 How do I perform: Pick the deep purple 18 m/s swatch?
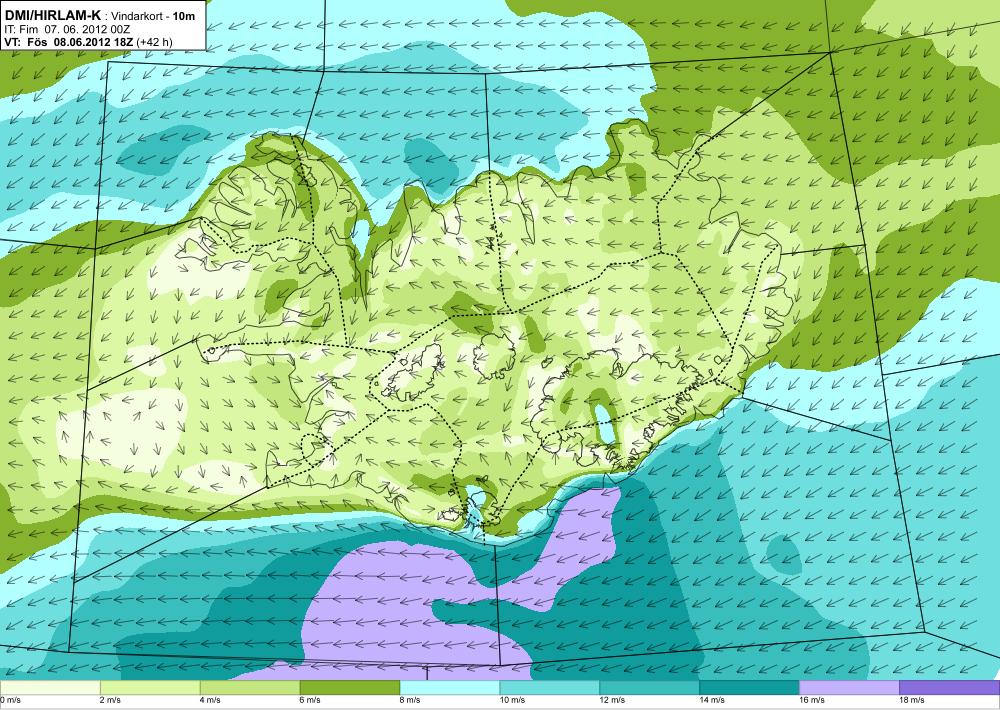(950, 688)
